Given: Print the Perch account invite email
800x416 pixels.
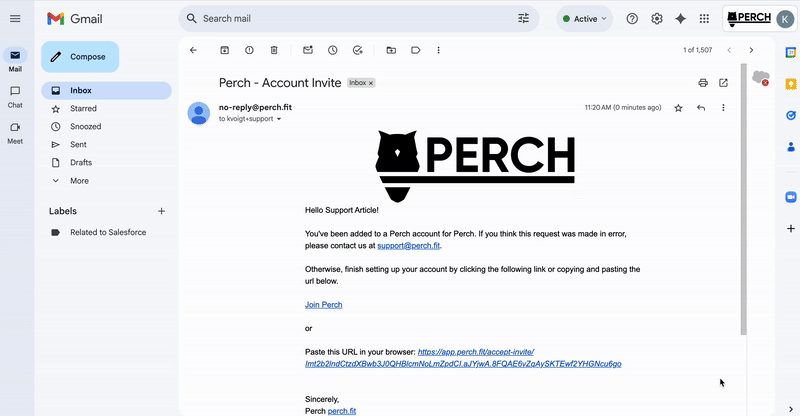Looking at the screenshot, I should click(x=703, y=83).
